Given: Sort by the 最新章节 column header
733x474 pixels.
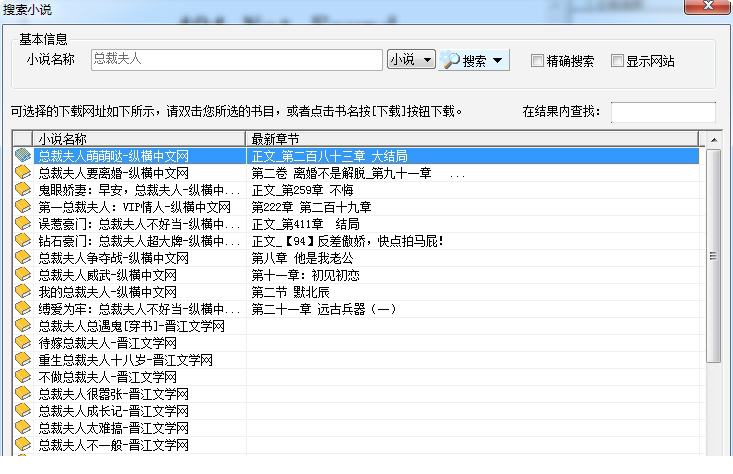Looking at the screenshot, I should 472,139.
